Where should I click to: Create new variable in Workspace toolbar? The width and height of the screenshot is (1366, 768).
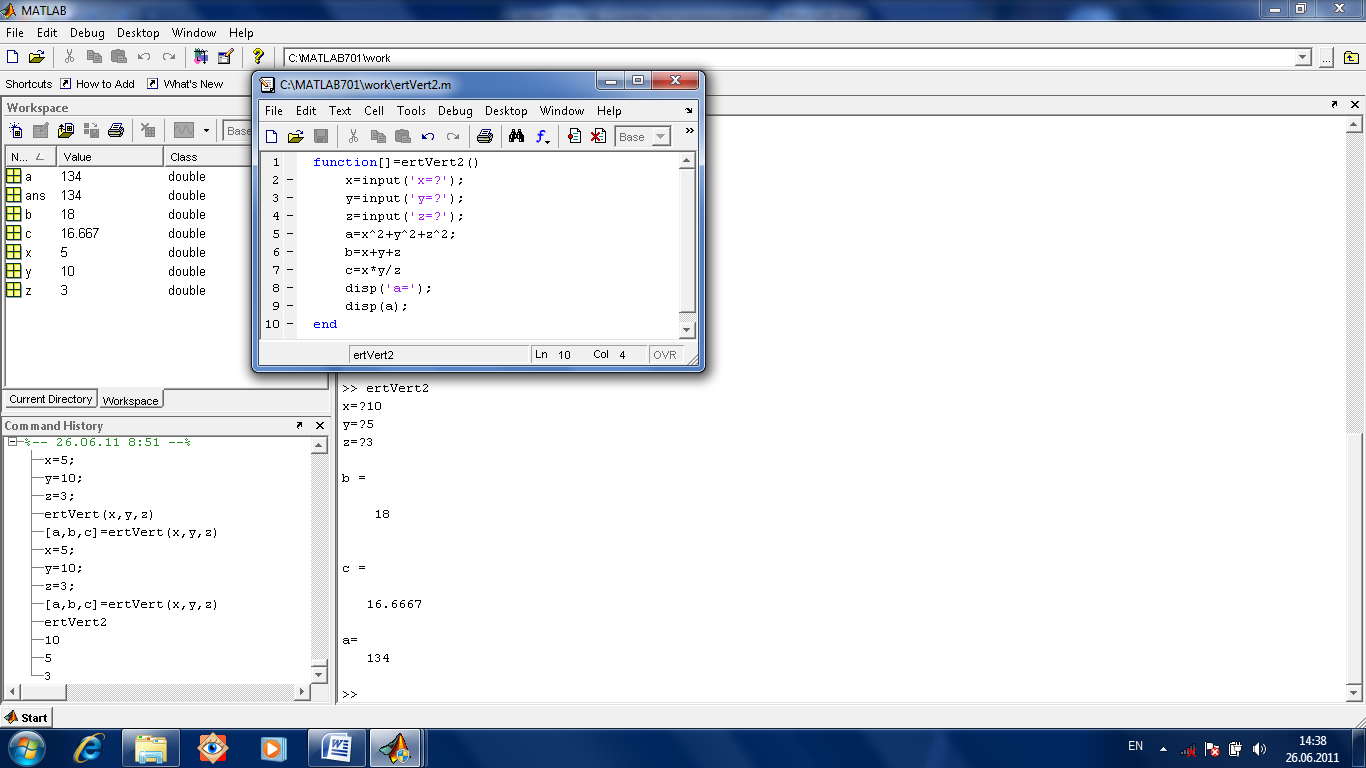click(x=16, y=130)
